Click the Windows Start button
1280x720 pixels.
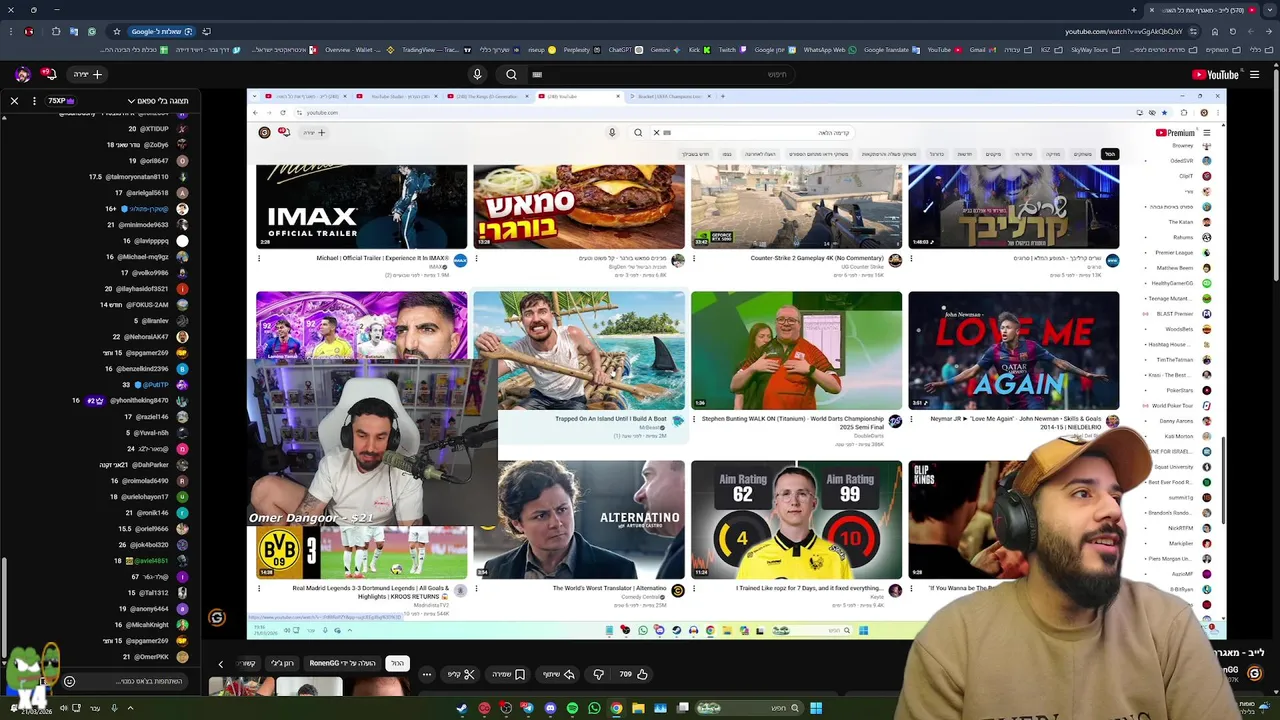point(816,708)
